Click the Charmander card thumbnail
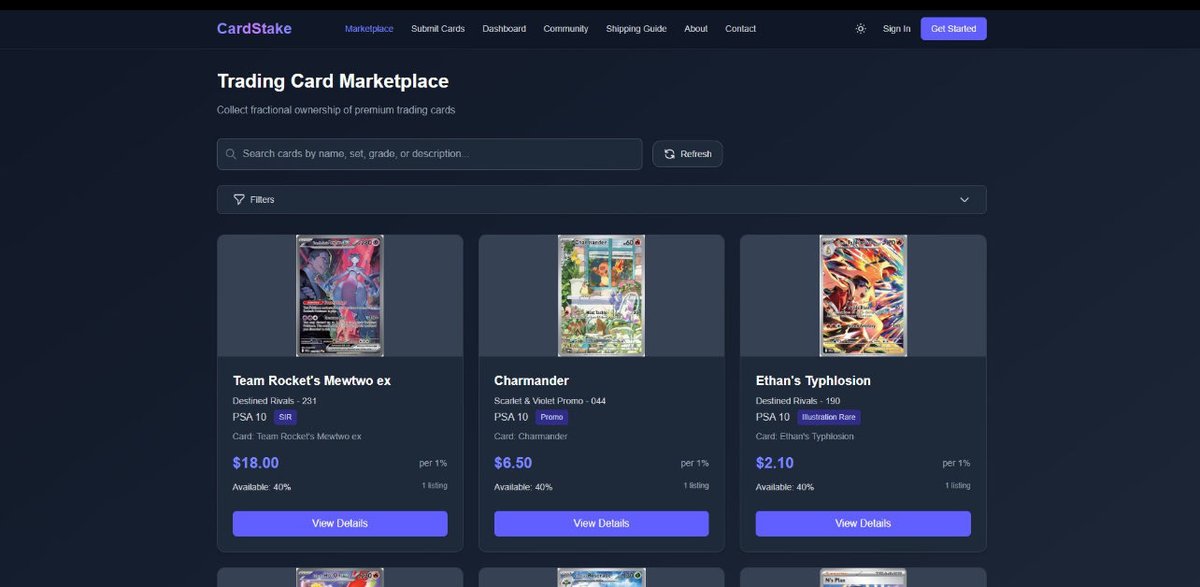This screenshot has width=1200, height=587. point(600,294)
